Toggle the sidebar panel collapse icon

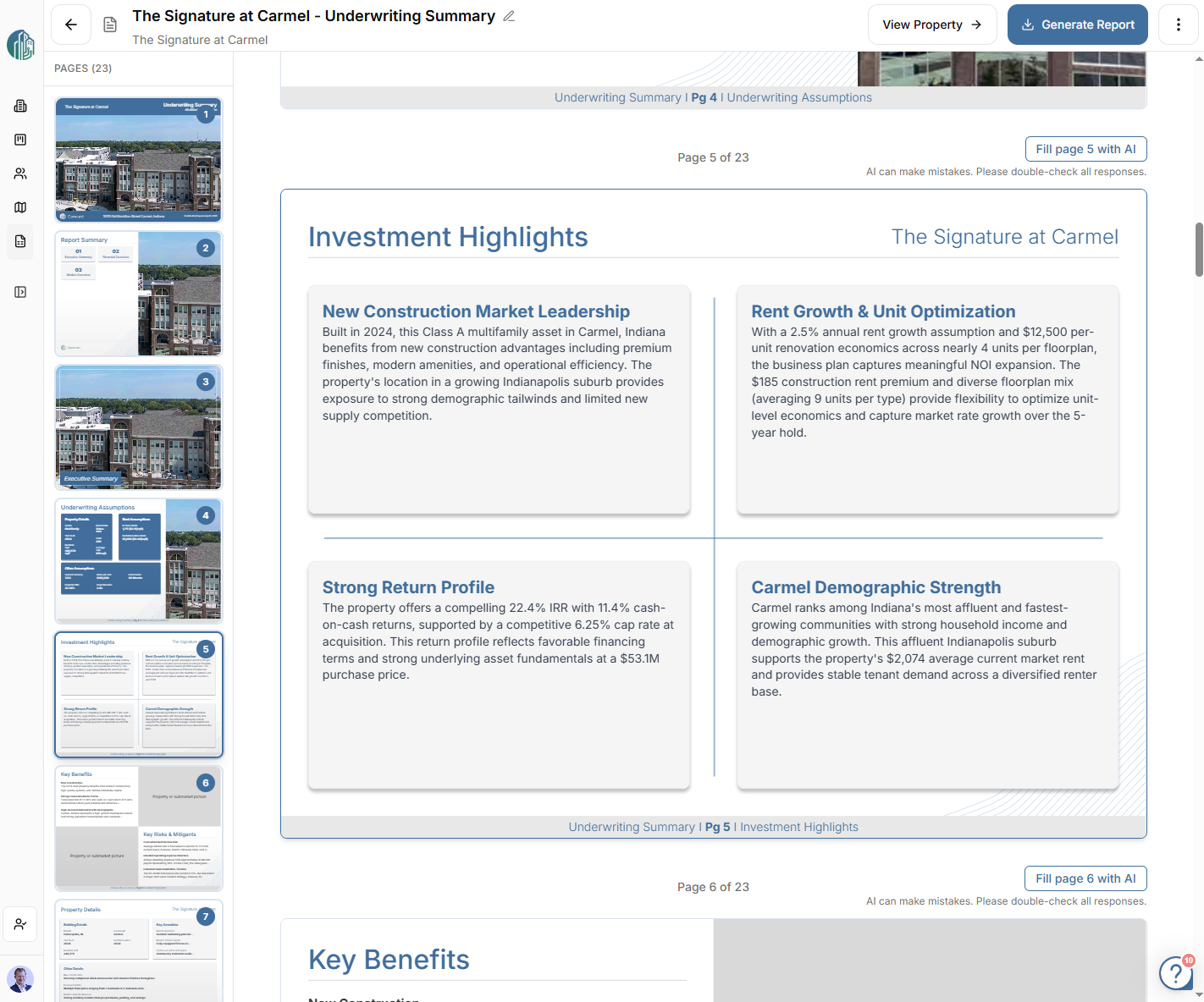tap(21, 292)
